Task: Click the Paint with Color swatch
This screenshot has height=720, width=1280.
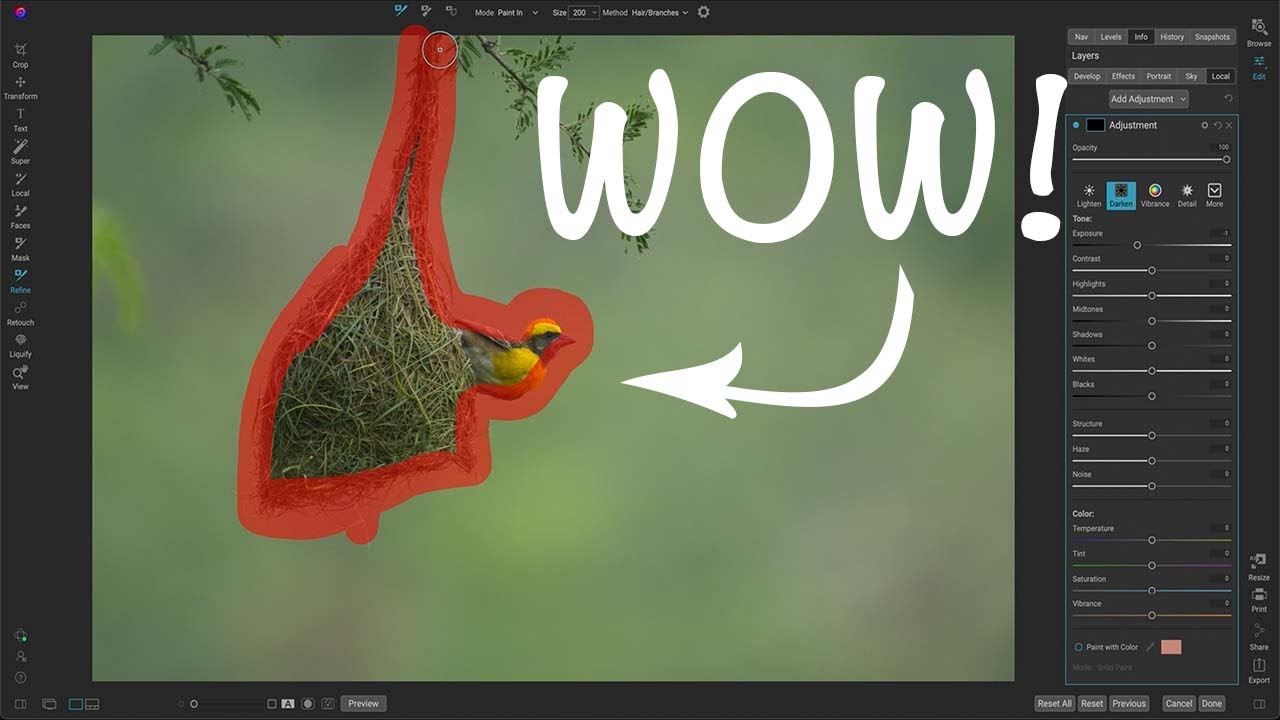Action: click(x=1171, y=647)
